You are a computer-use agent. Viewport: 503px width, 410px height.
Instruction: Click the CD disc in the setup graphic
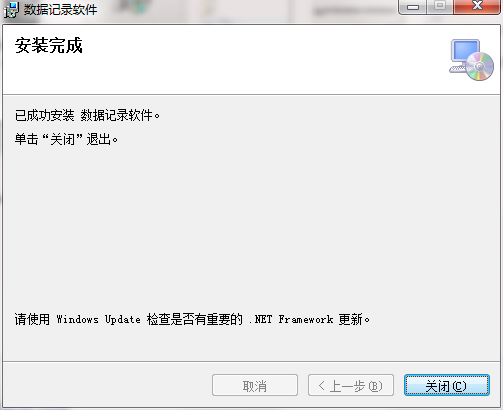[x=480, y=66]
